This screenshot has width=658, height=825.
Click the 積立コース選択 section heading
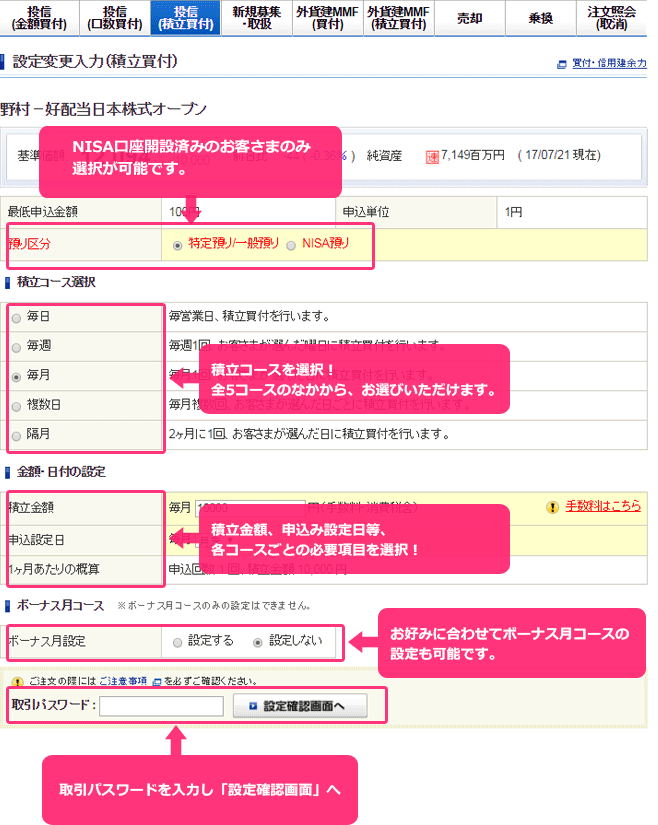pyautogui.click(x=56, y=282)
